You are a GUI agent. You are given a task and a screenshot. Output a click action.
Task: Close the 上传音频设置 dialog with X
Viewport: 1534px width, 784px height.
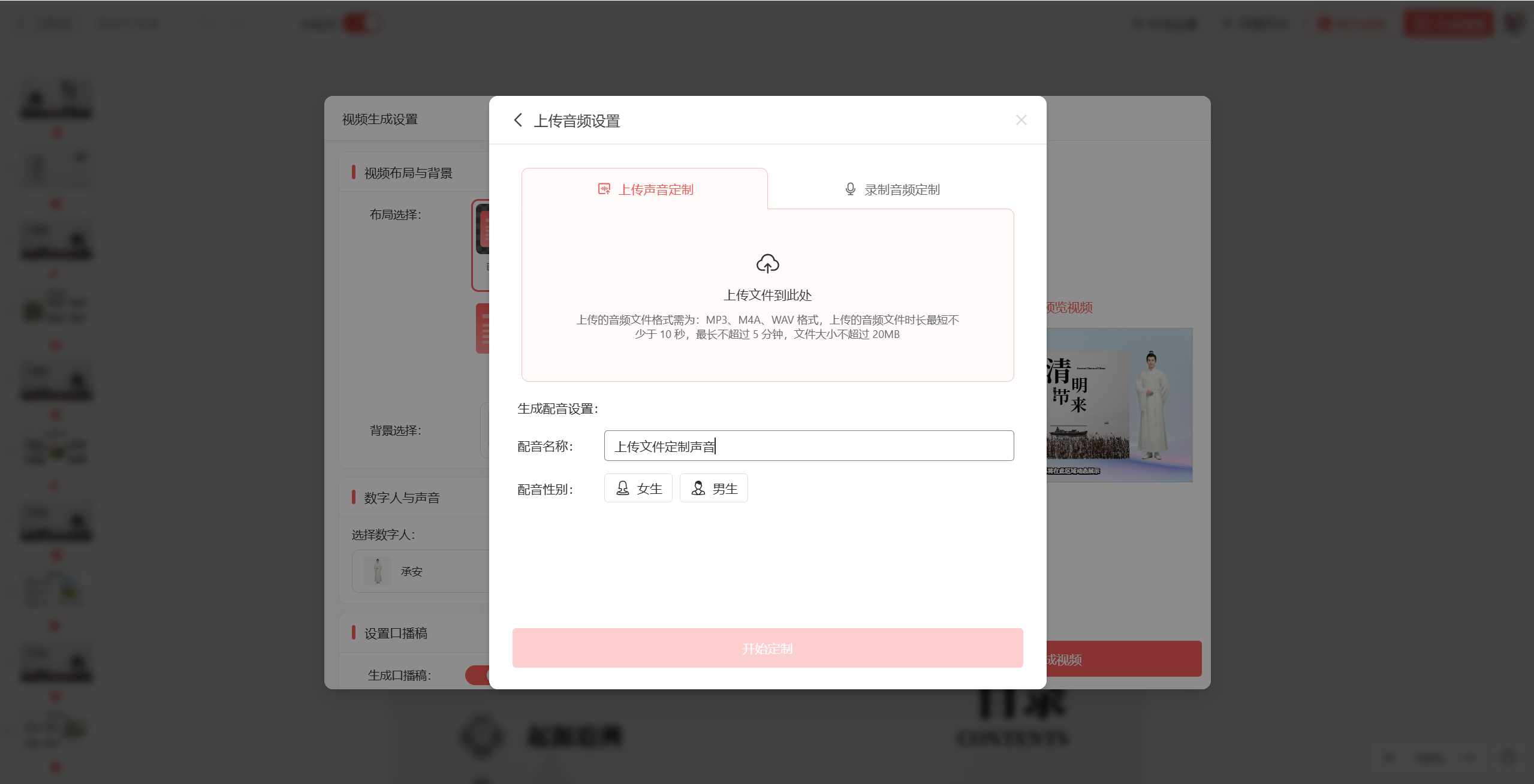click(1021, 120)
